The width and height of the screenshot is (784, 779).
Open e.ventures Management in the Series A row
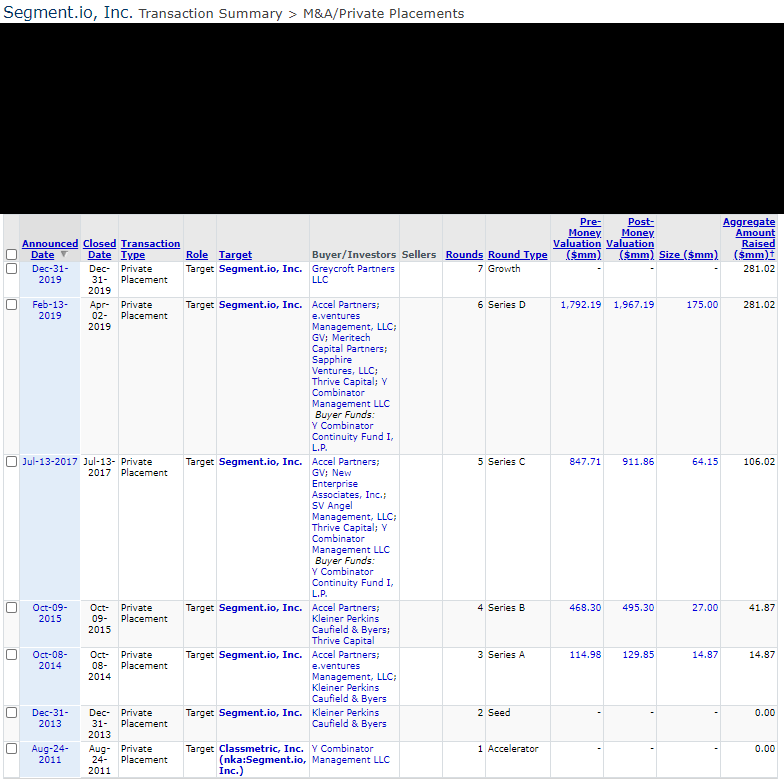354,671
